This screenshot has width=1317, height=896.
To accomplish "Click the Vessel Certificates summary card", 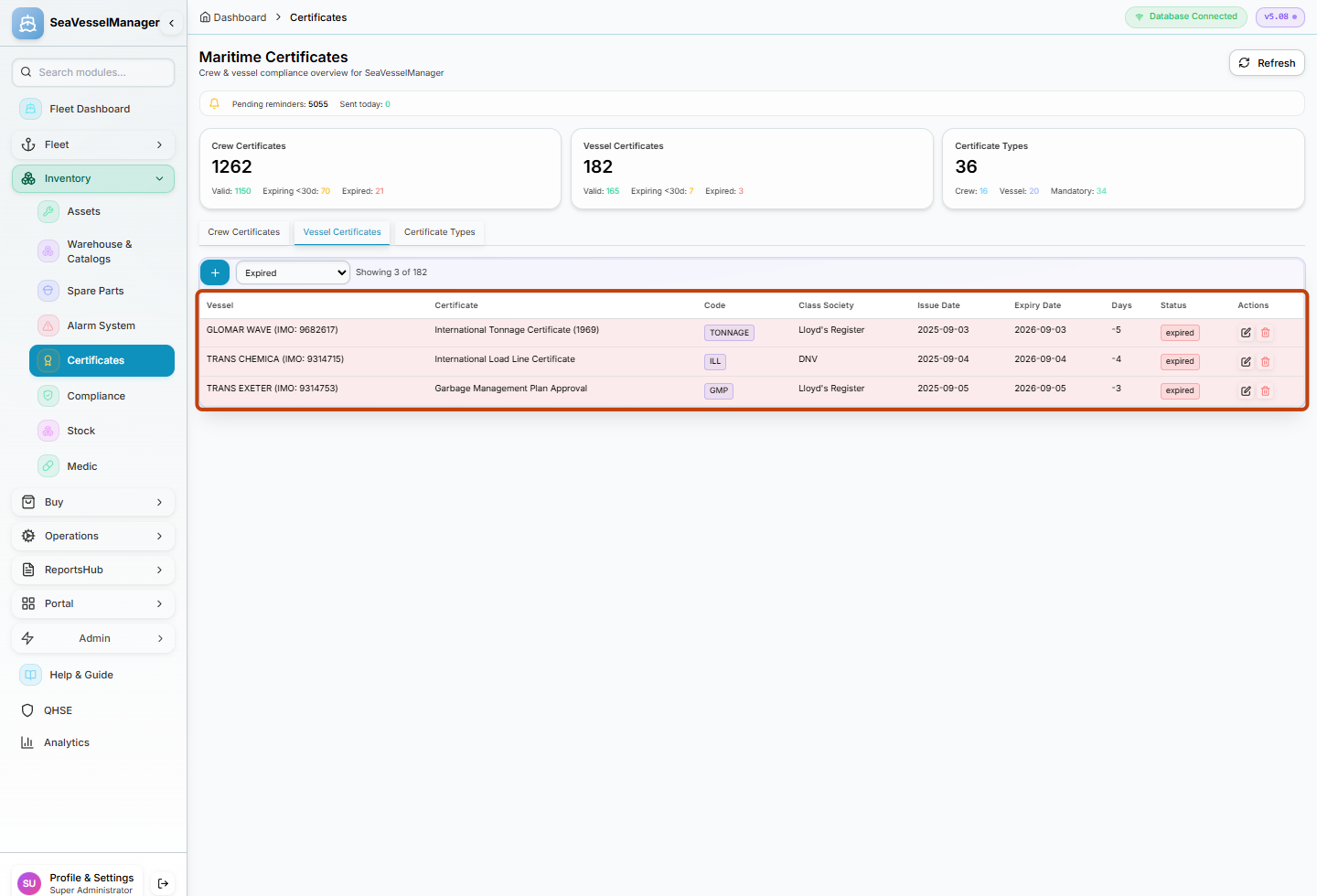I will click(752, 168).
